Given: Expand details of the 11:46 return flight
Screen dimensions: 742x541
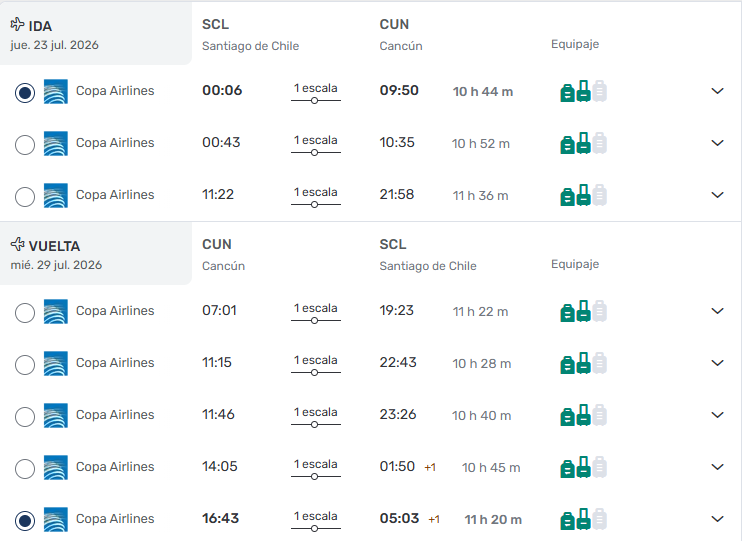Looking at the screenshot, I should (x=717, y=415).
